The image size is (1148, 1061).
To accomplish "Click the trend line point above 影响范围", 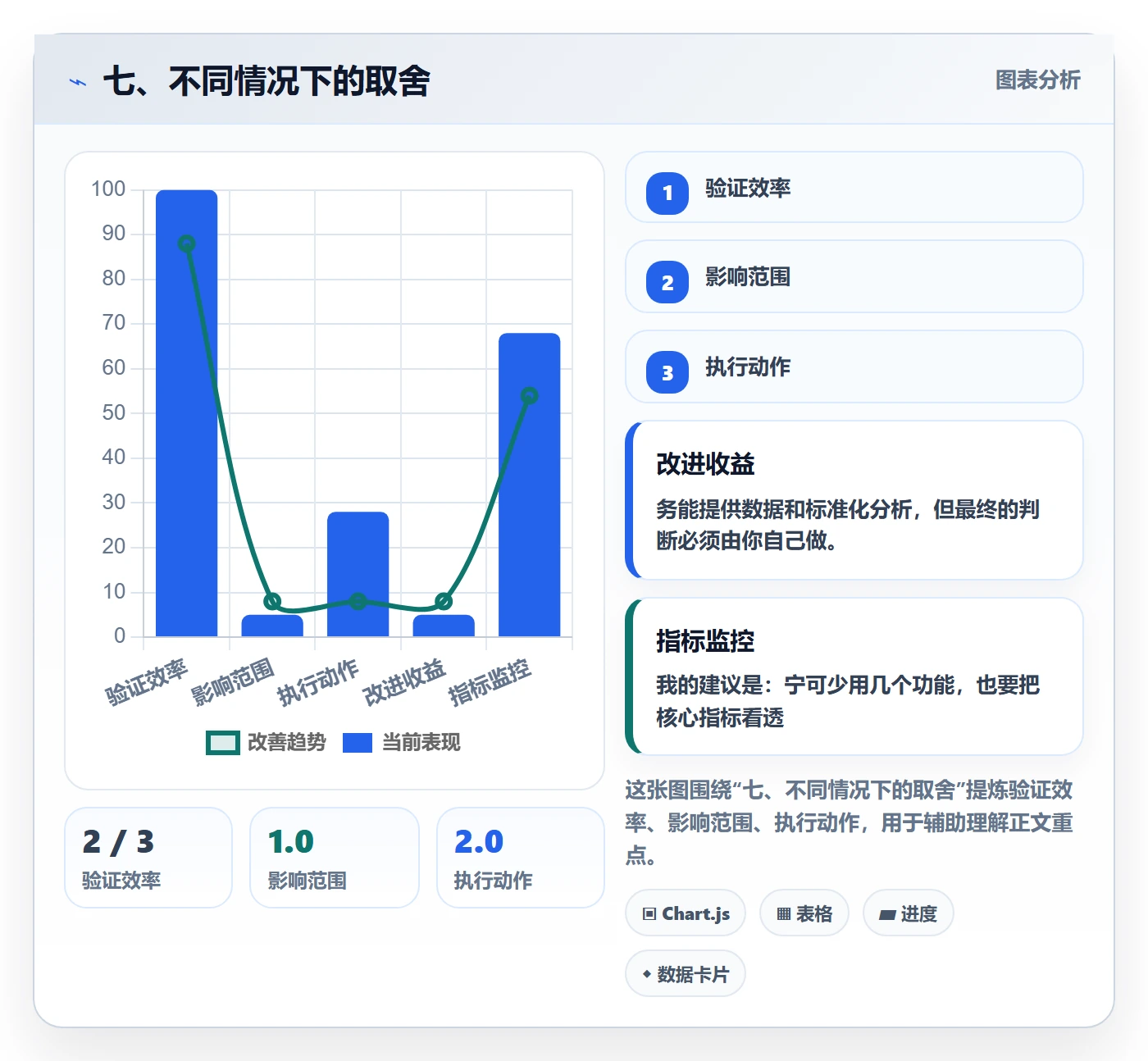I will point(272,601).
